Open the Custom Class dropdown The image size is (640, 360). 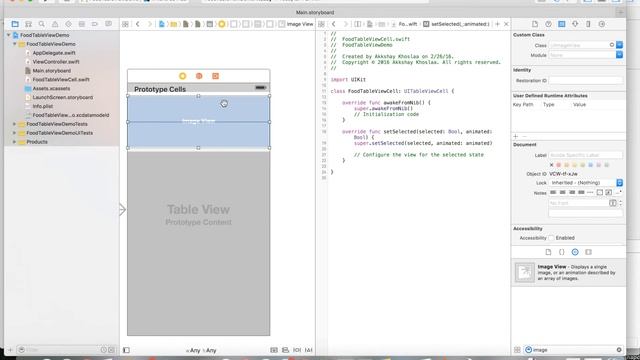point(619,45)
